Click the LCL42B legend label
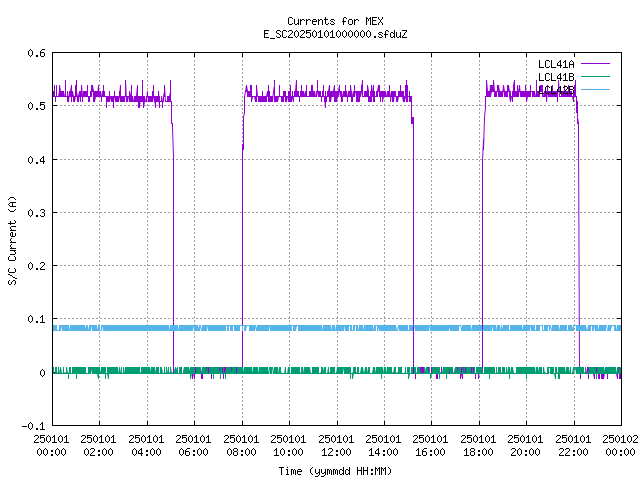 point(556,90)
